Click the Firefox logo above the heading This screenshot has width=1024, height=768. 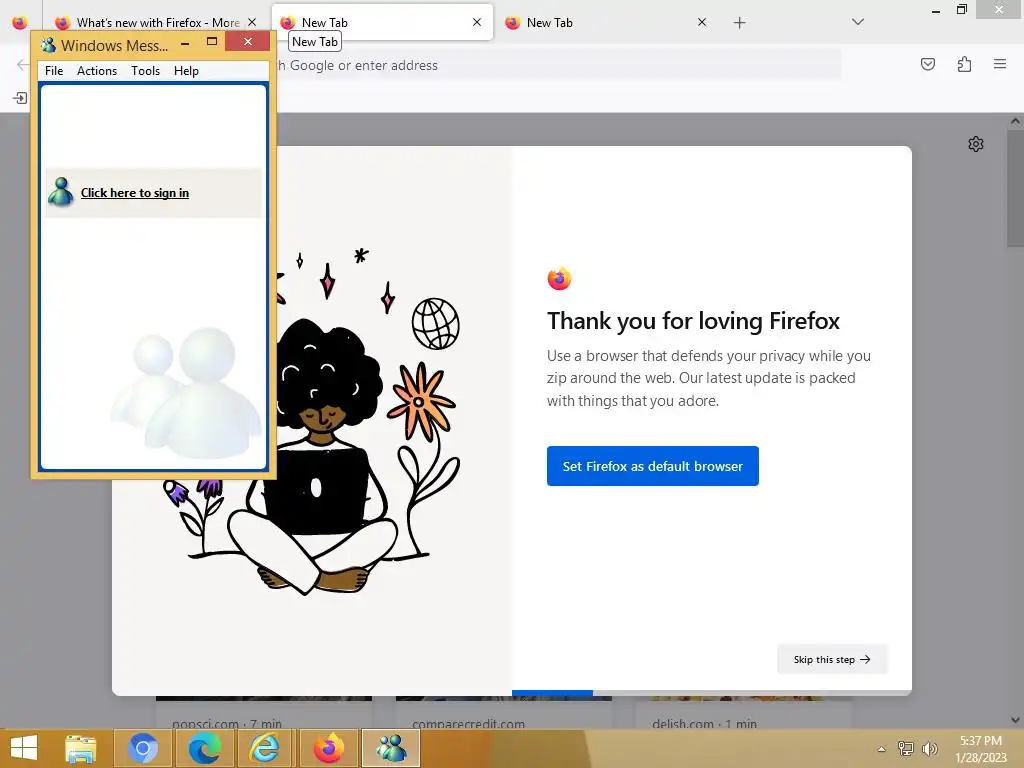tap(559, 279)
